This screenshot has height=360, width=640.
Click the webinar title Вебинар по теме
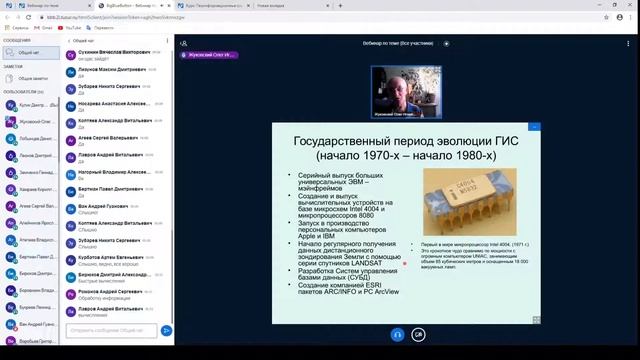coord(398,43)
